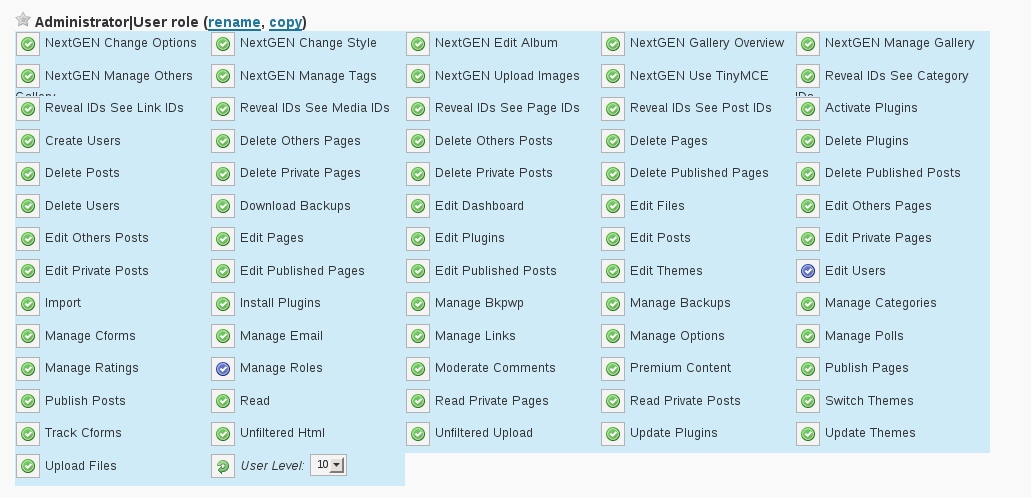Screen dimensions: 1031x498
Task: Click the star icon beside Administrator role
Action: (23, 20)
